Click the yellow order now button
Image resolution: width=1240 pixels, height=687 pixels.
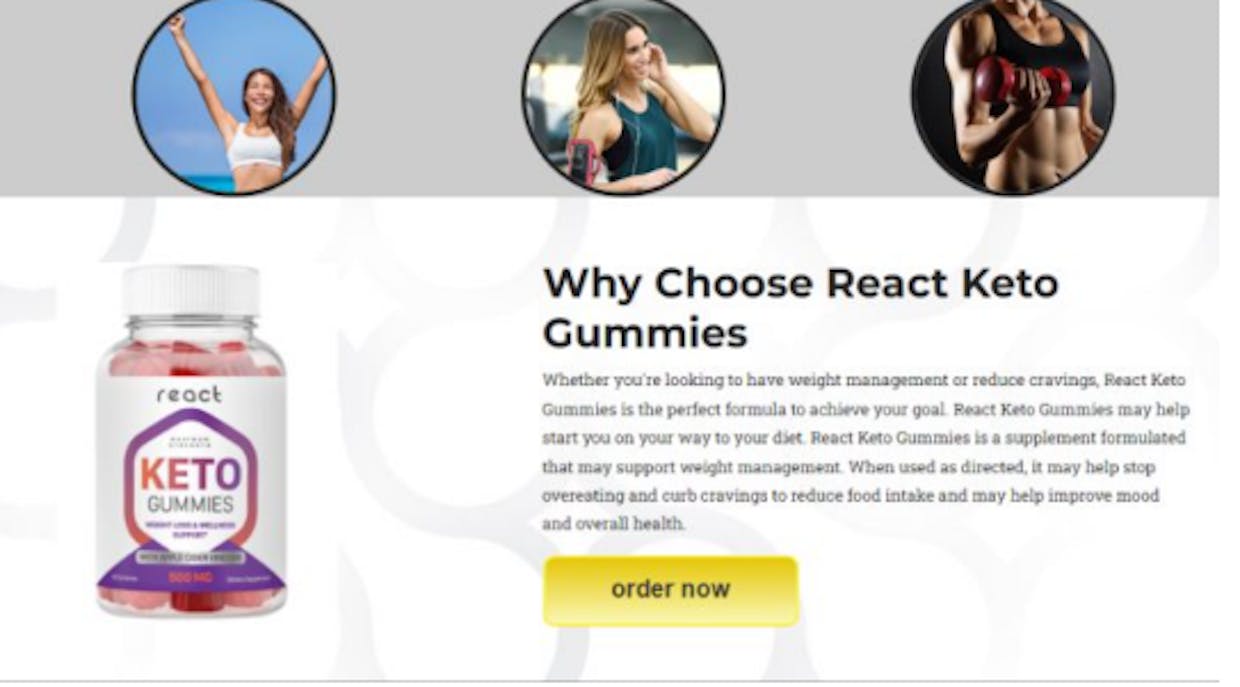pyautogui.click(x=670, y=591)
